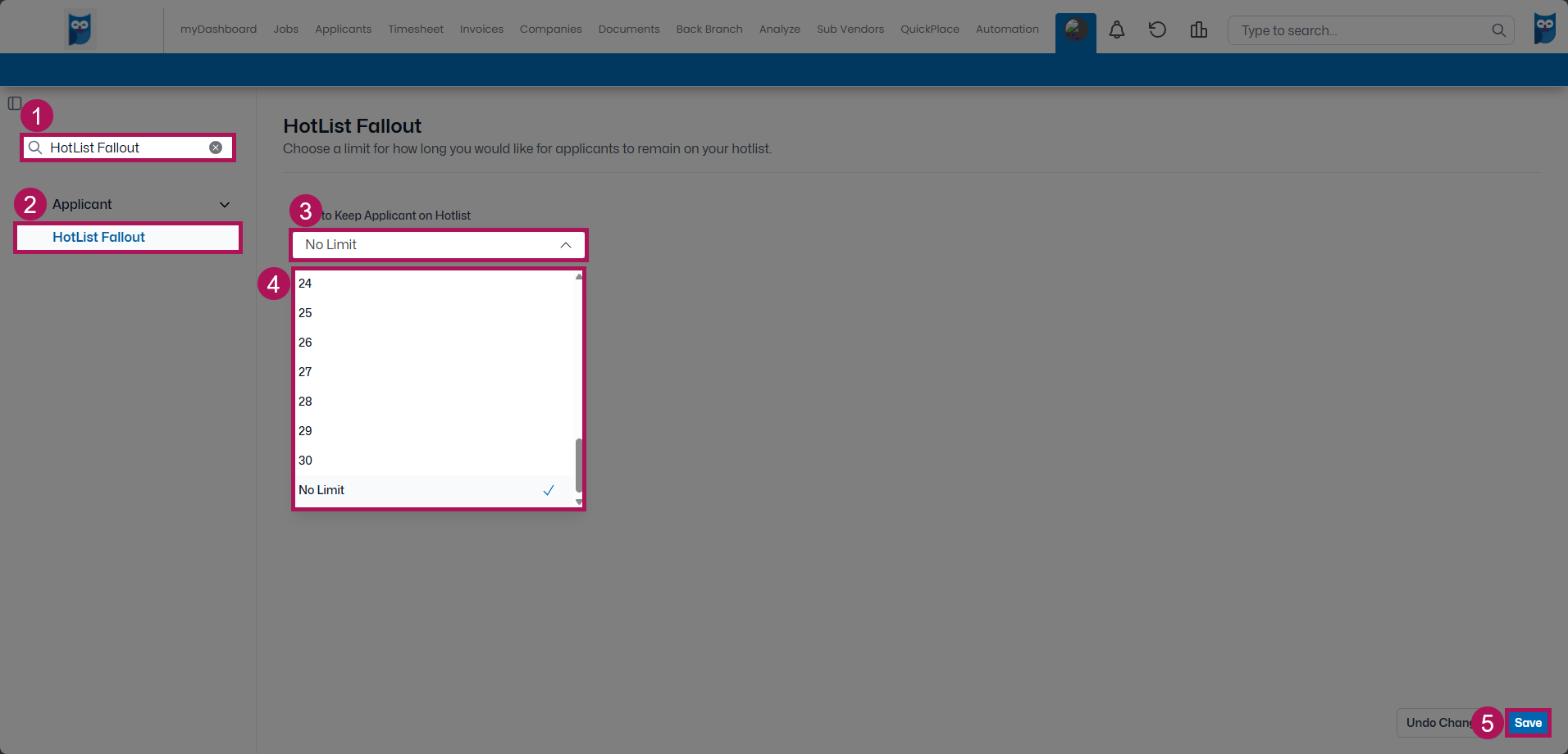Go to the Jobs menu
Image resolution: width=1568 pixels, height=754 pixels.
pyautogui.click(x=286, y=30)
